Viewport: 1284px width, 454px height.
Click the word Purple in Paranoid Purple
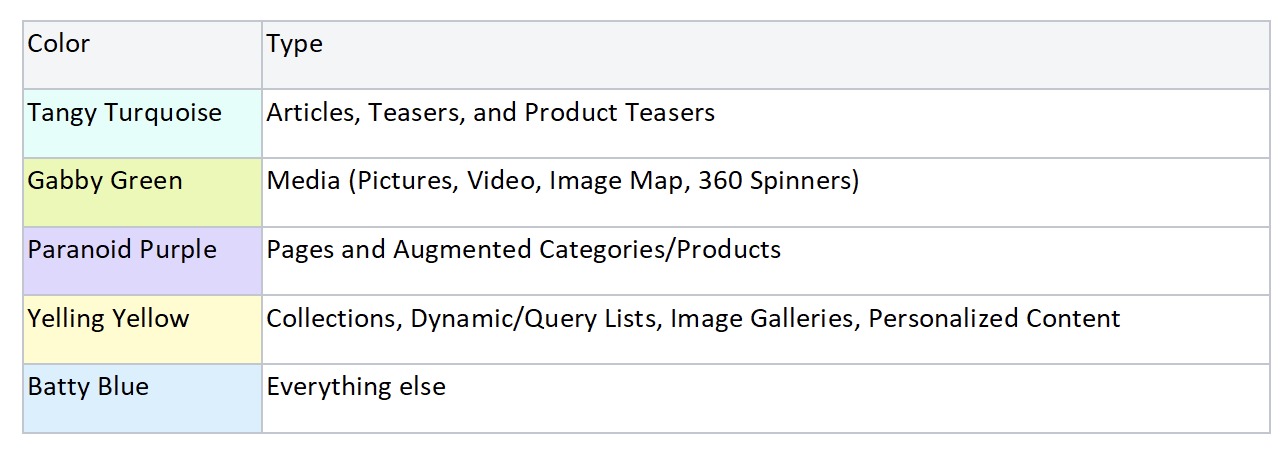177,250
